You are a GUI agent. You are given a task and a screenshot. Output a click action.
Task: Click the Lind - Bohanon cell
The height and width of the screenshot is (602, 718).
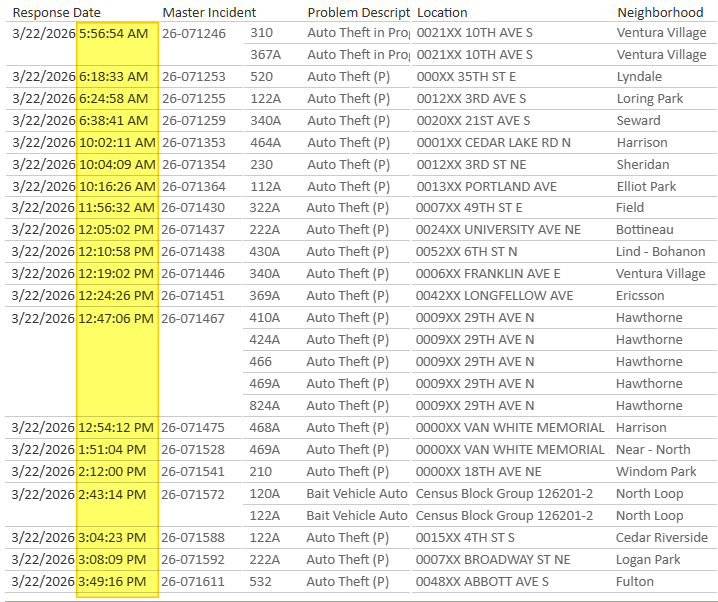(x=660, y=251)
